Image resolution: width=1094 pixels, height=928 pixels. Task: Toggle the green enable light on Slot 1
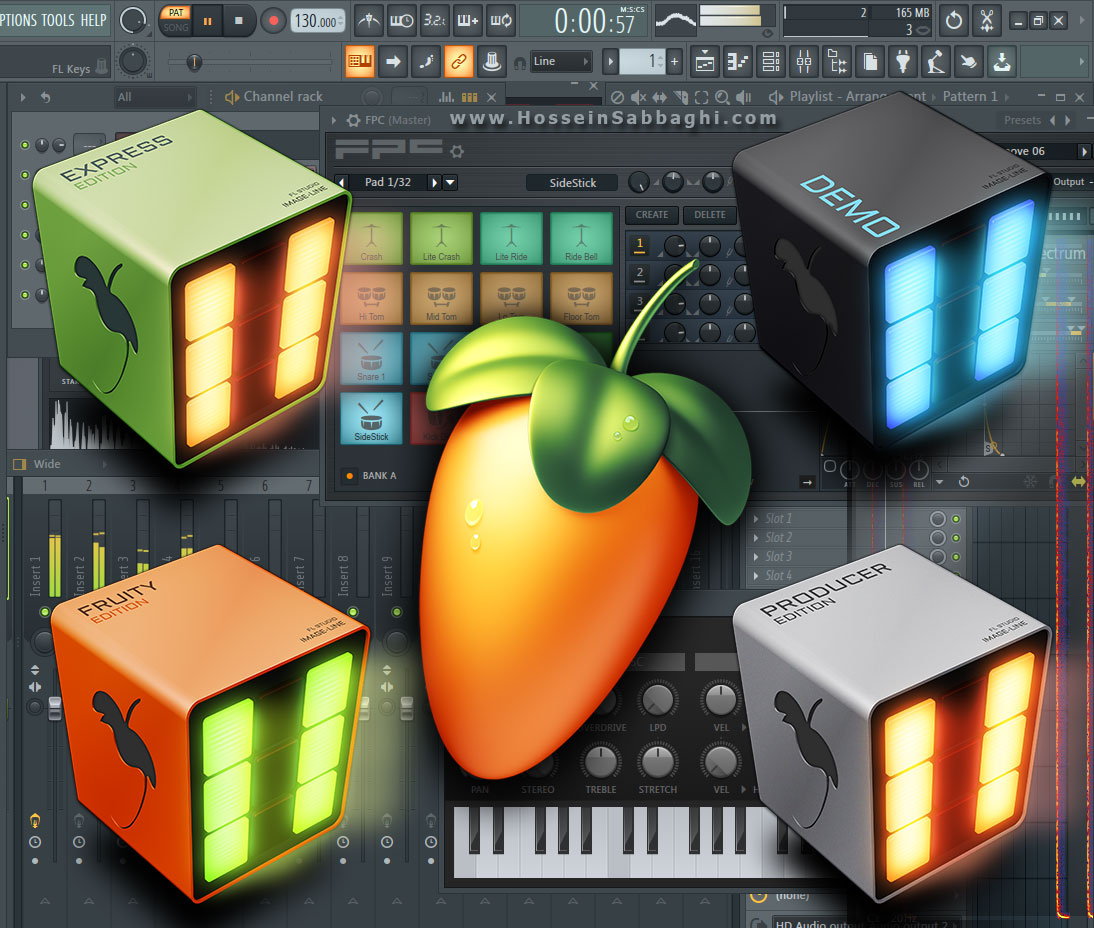pyautogui.click(x=956, y=519)
